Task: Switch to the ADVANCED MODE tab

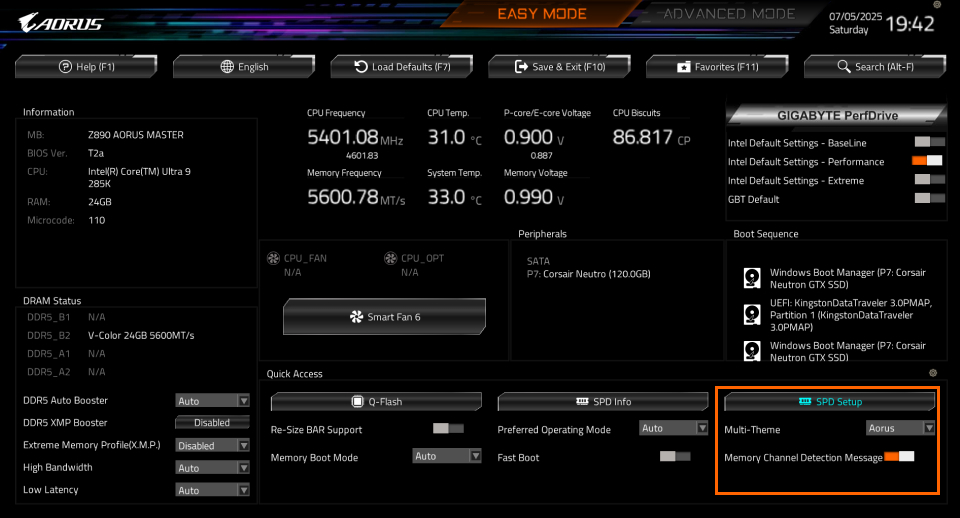Action: coord(729,14)
